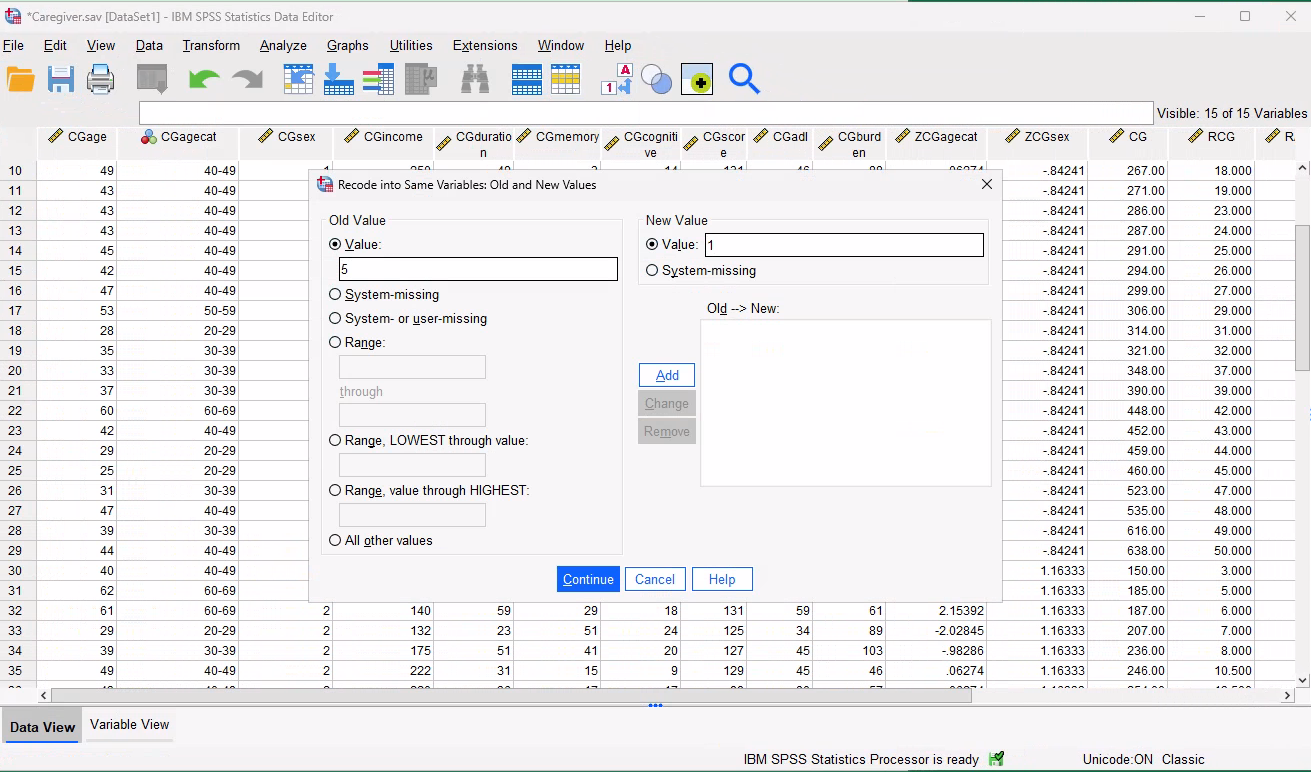The height and width of the screenshot is (772, 1311).
Task: Click the Open data document folder icon
Action: pyautogui.click(x=20, y=79)
